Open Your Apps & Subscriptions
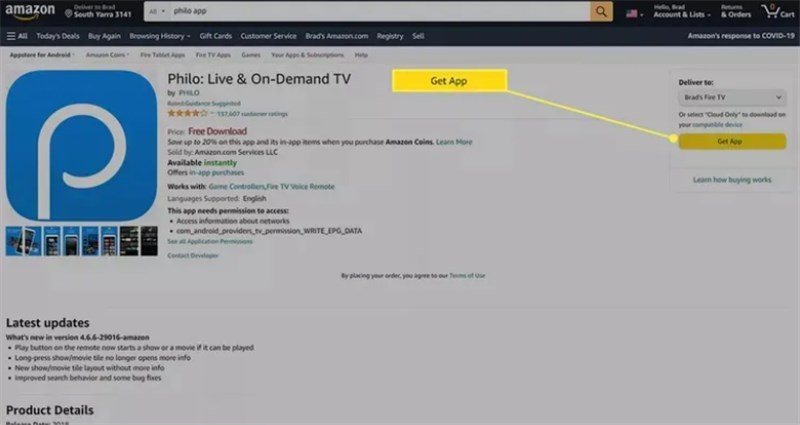800x425 pixels. tap(307, 55)
